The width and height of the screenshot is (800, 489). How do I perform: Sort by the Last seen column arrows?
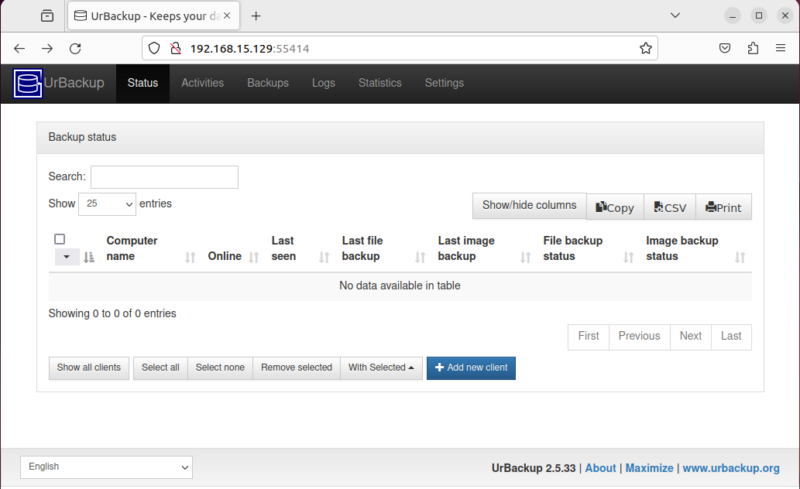[x=324, y=257]
